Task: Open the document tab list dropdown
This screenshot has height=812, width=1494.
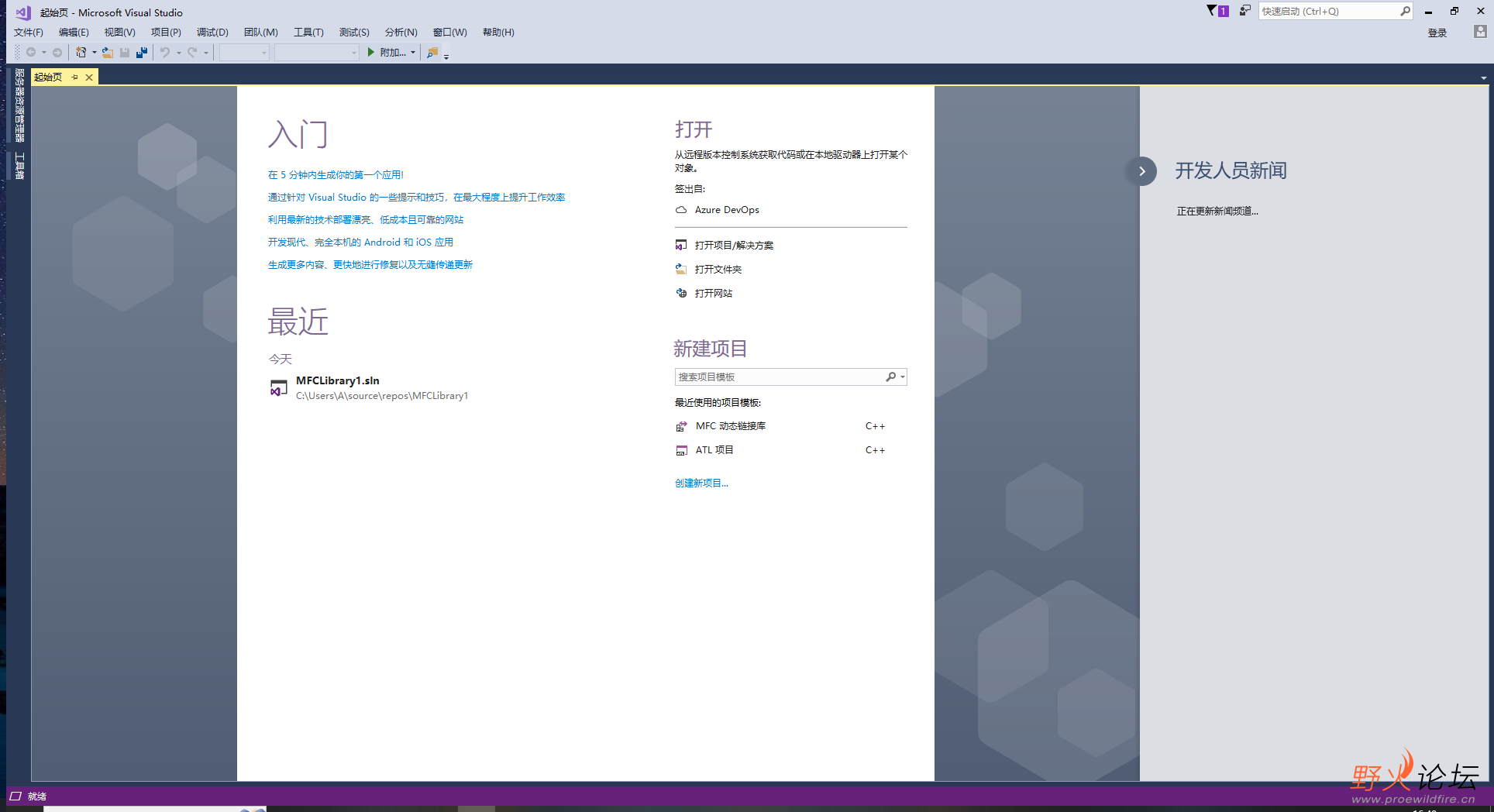Action: pos(1484,78)
